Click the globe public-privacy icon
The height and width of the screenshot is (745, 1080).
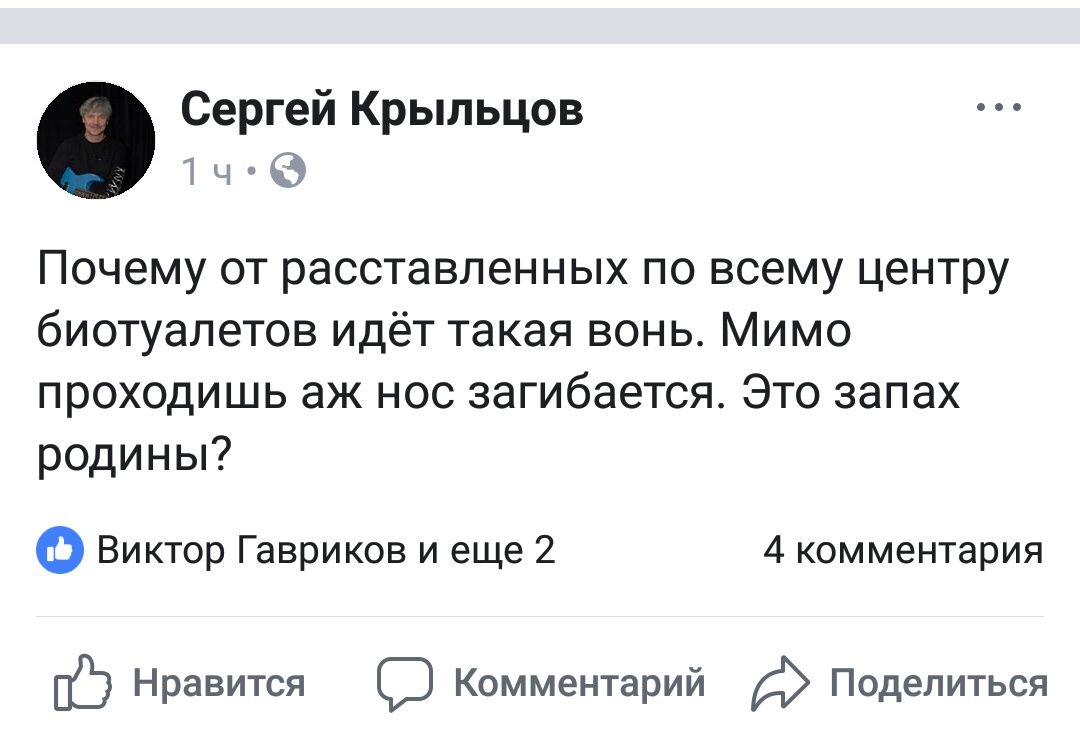[x=288, y=173]
